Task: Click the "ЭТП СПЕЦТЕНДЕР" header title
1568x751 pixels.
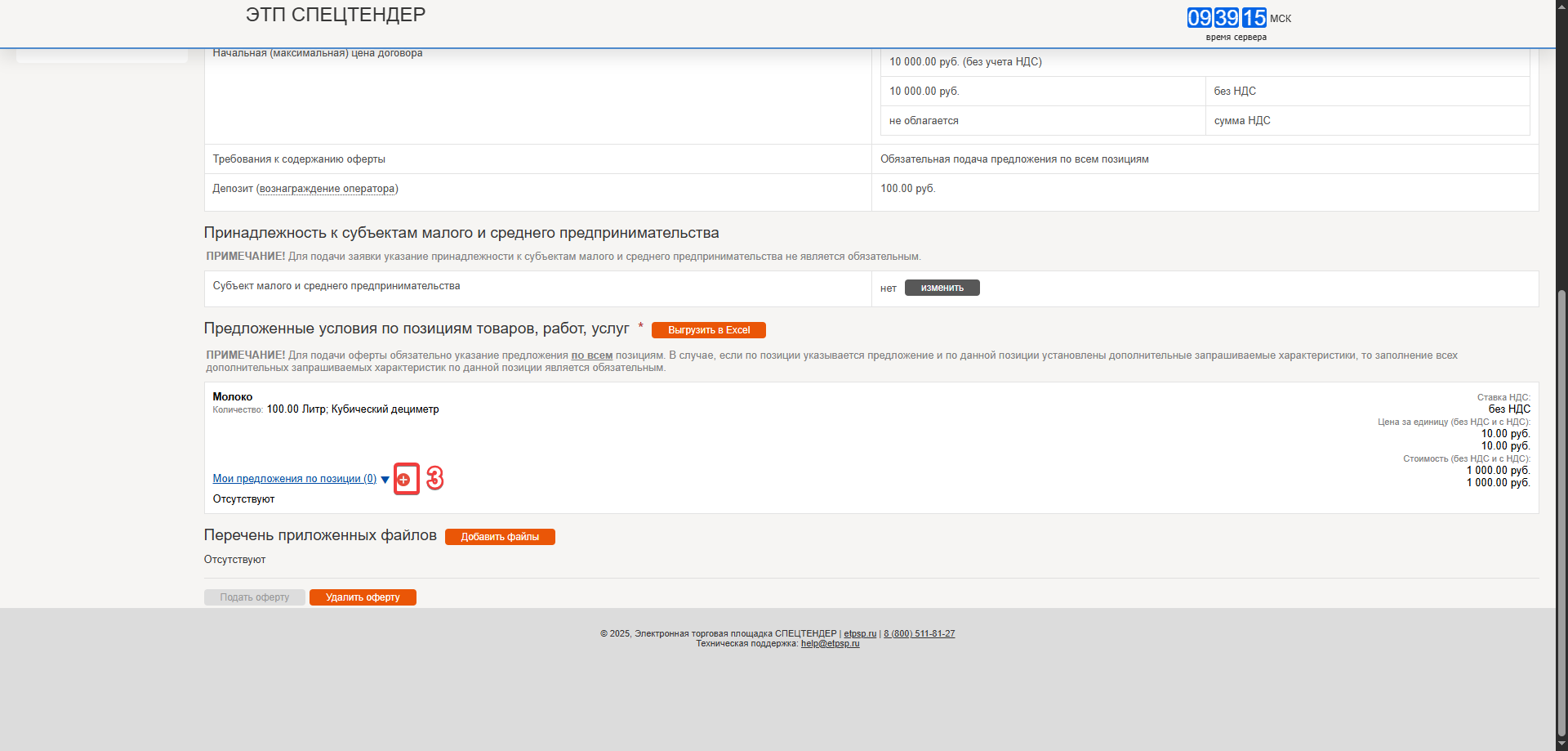Action: [x=336, y=15]
